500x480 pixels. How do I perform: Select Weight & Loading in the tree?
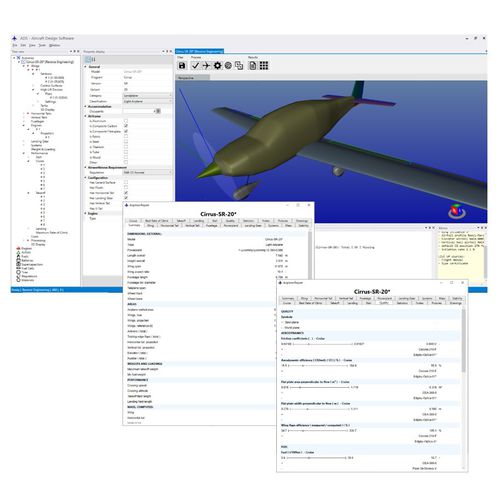pos(43,149)
